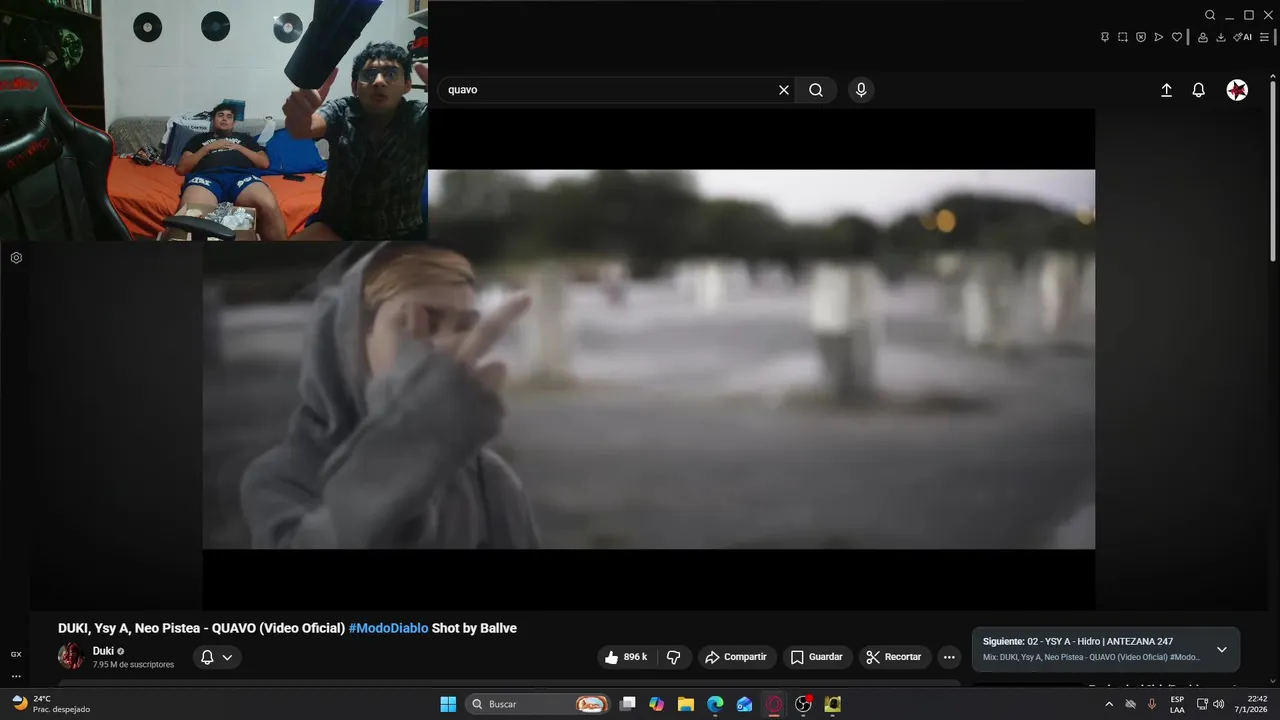Open the Easy Setup sliders icon

pyautogui.click(x=1265, y=37)
